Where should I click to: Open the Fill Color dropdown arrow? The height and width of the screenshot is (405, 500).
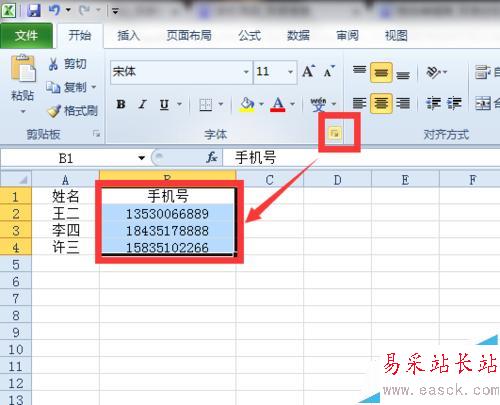coord(261,104)
